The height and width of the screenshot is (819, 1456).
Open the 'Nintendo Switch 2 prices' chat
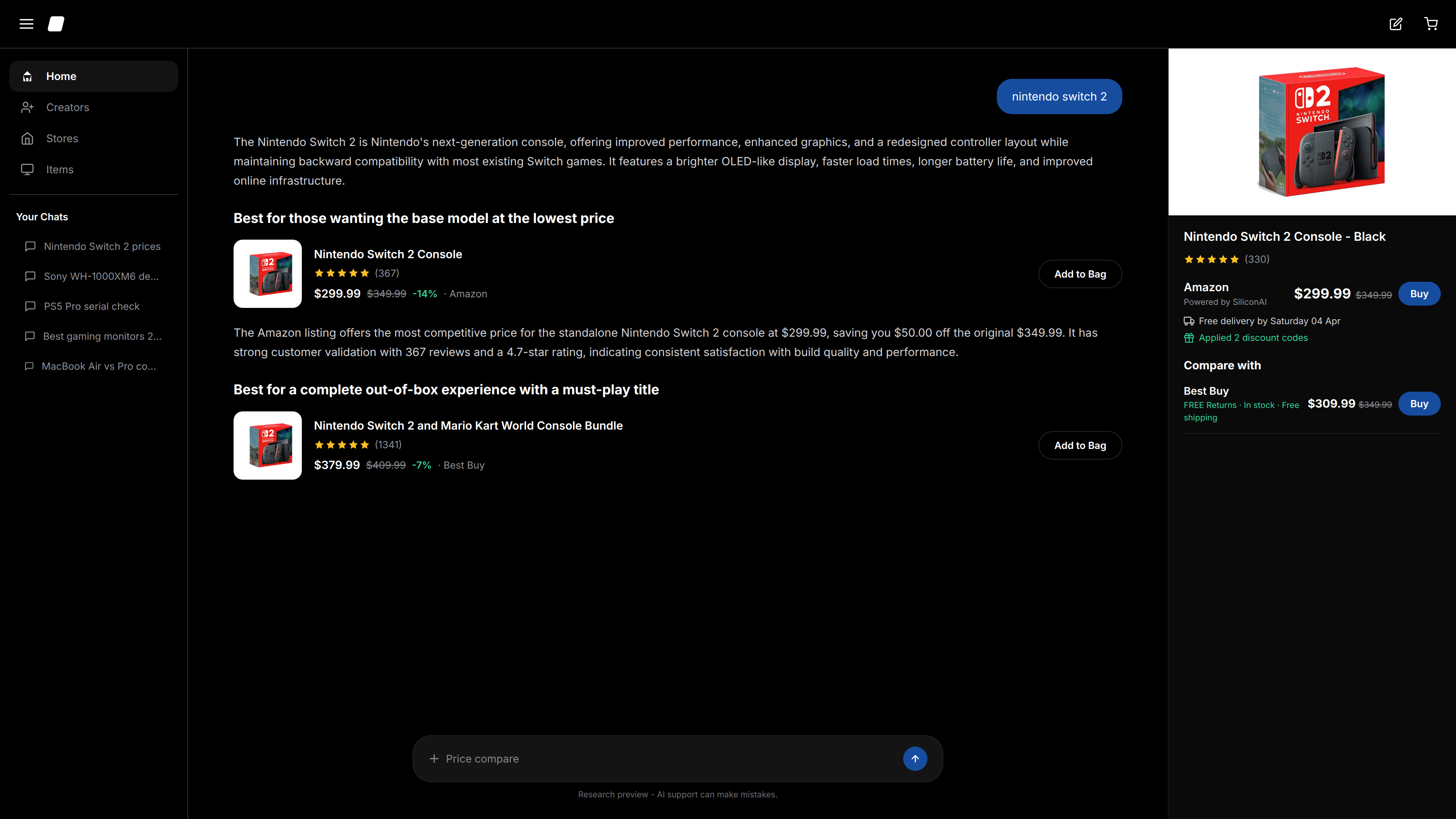(102, 246)
